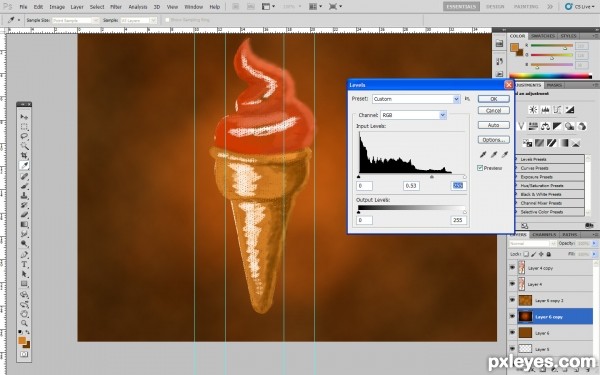Hide Layer 5 using eye icon

click(512, 349)
